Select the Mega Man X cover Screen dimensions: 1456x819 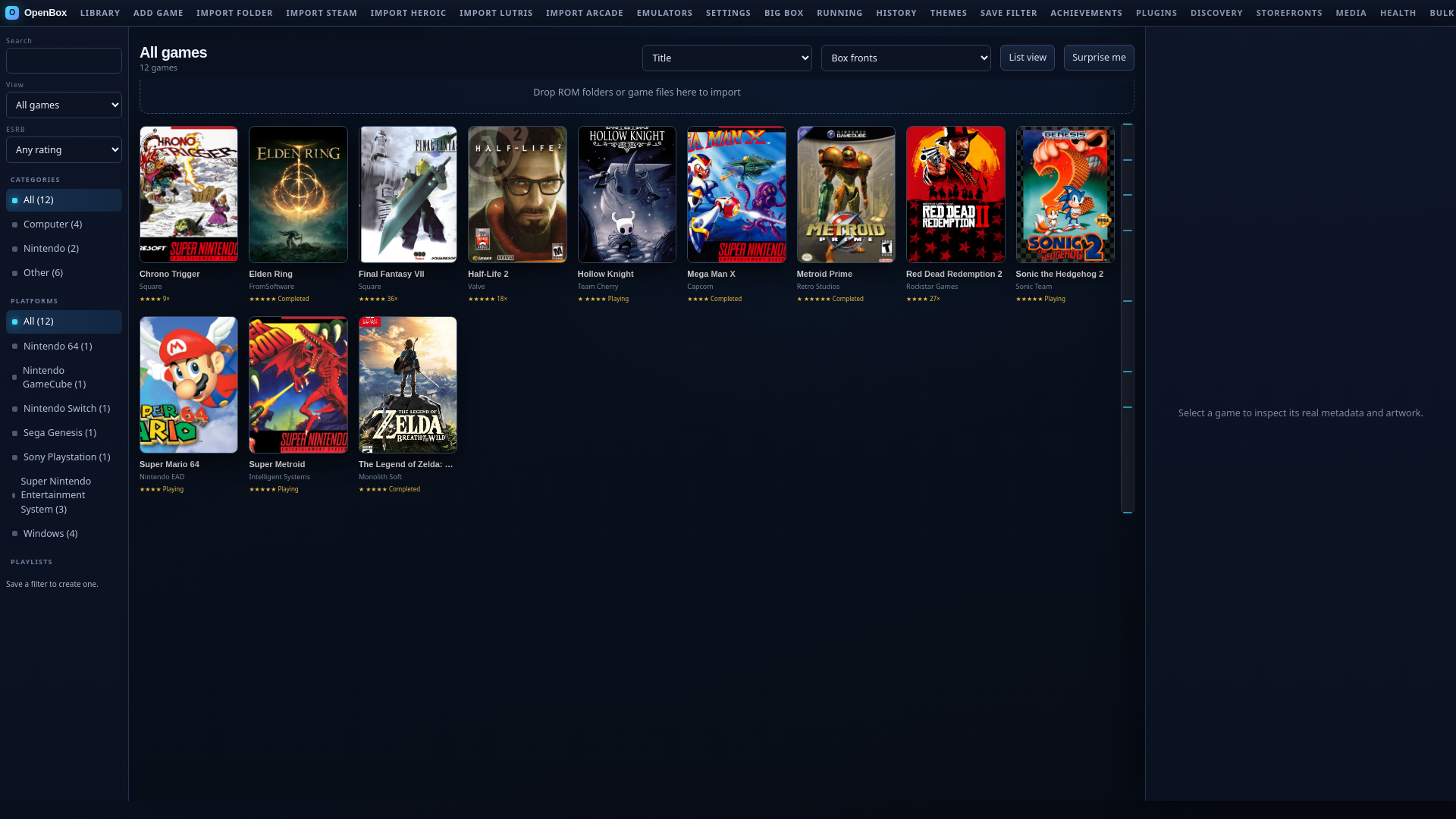[736, 195]
